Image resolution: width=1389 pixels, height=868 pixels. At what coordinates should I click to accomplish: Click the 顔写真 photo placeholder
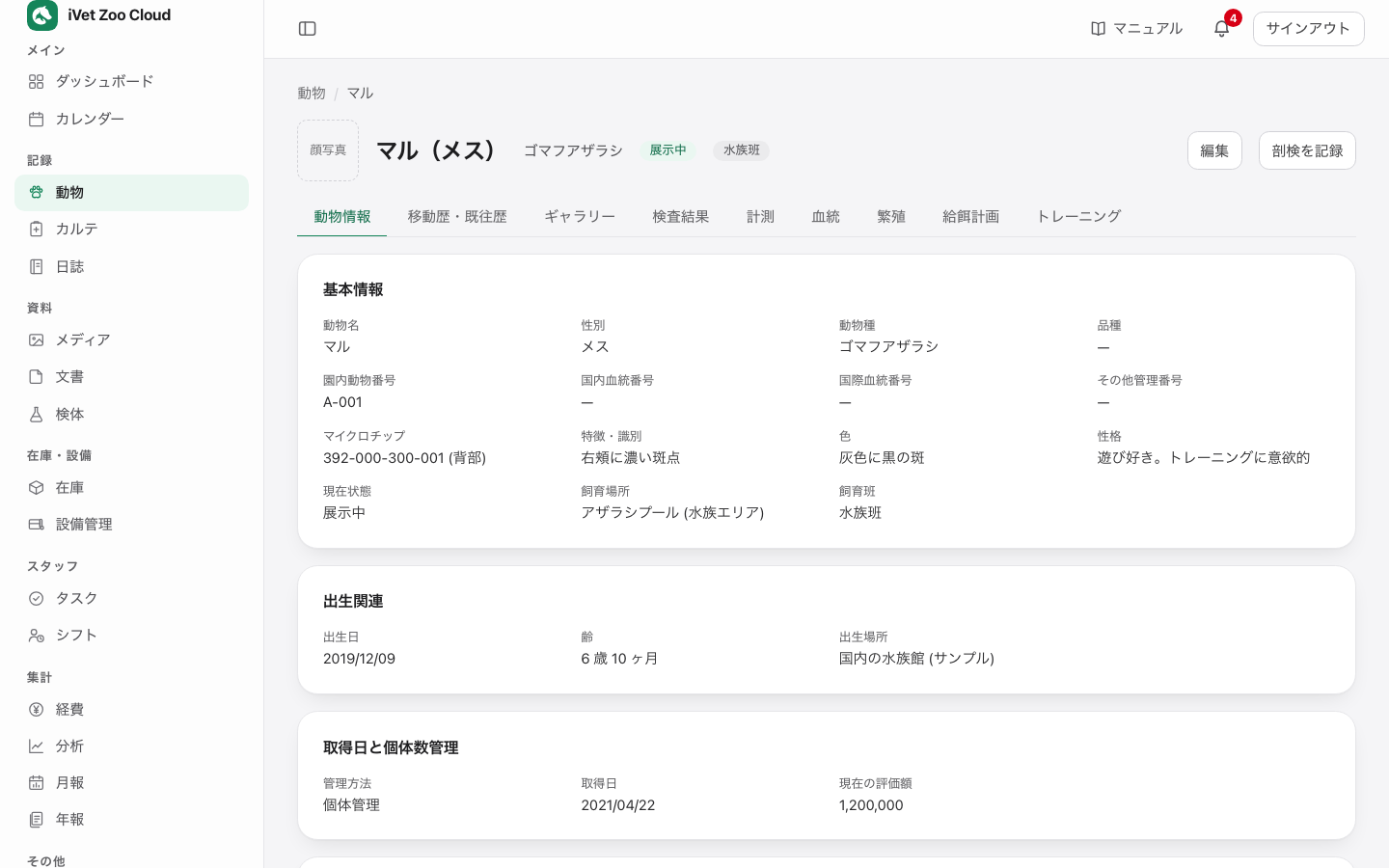[x=328, y=150]
